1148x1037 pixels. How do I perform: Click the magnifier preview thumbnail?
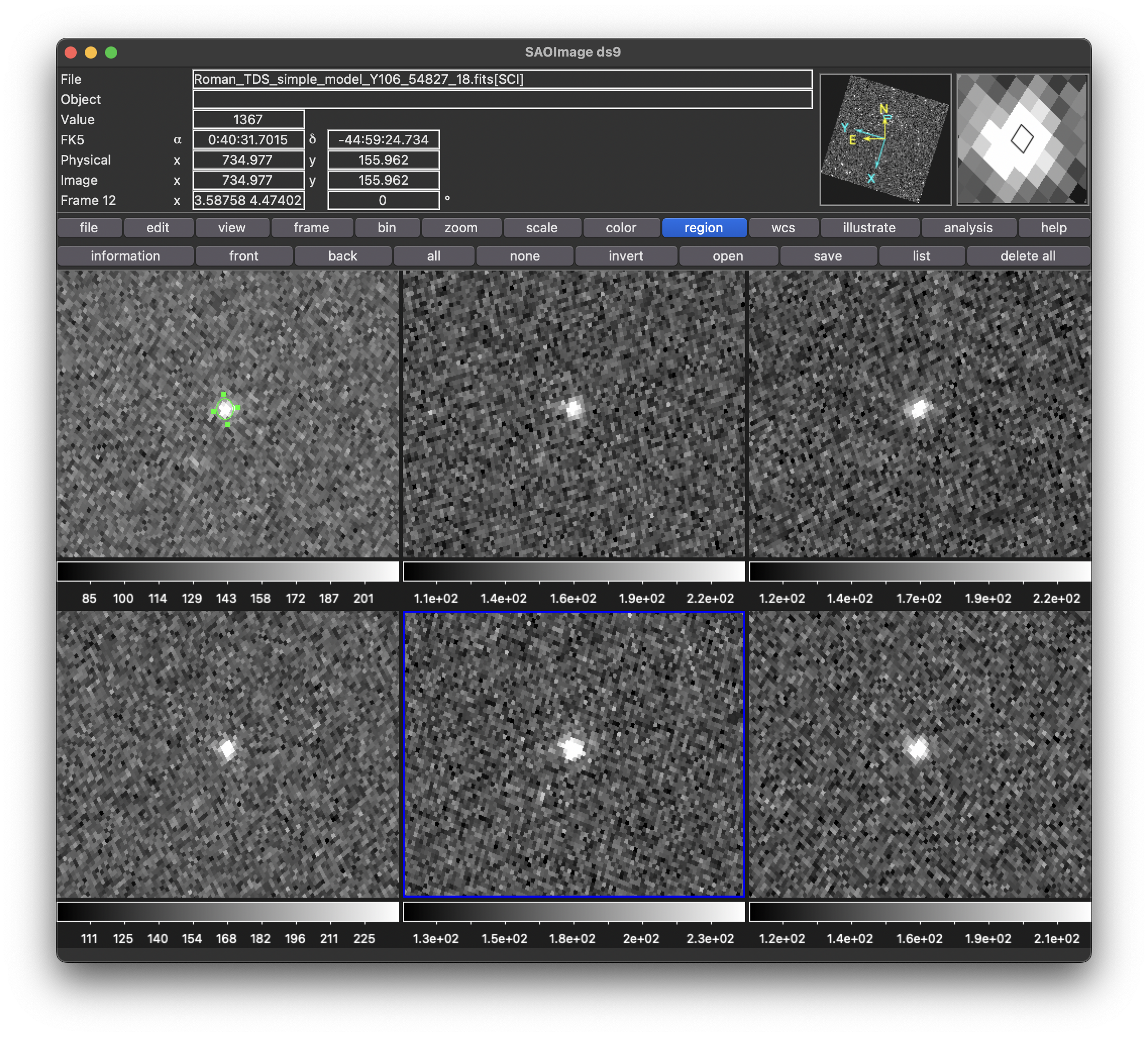pos(1023,139)
